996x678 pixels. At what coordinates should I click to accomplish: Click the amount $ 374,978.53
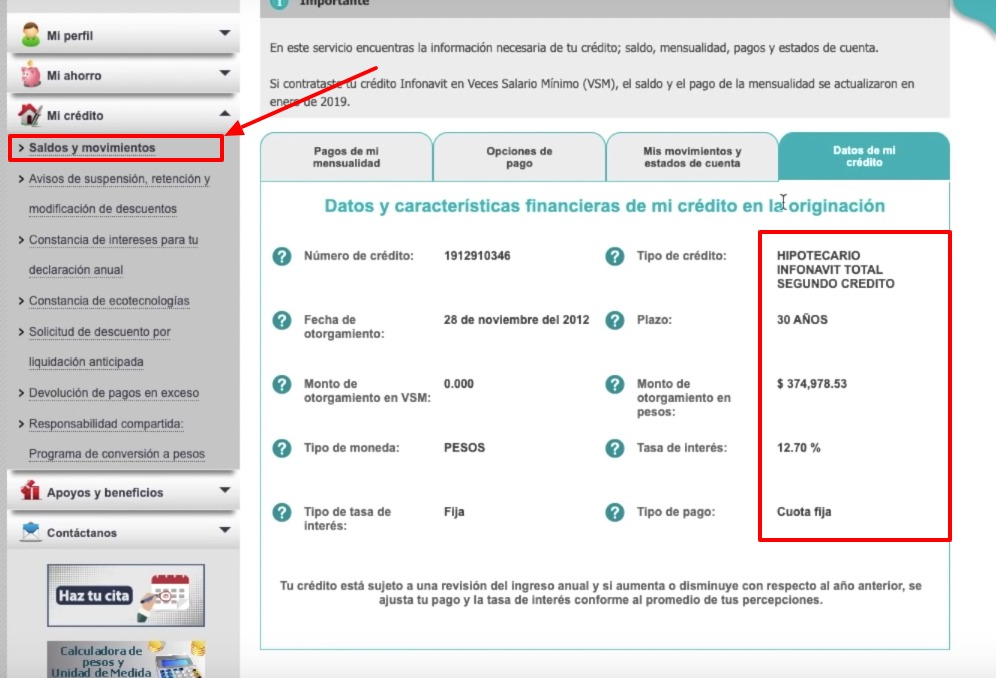[812, 384]
